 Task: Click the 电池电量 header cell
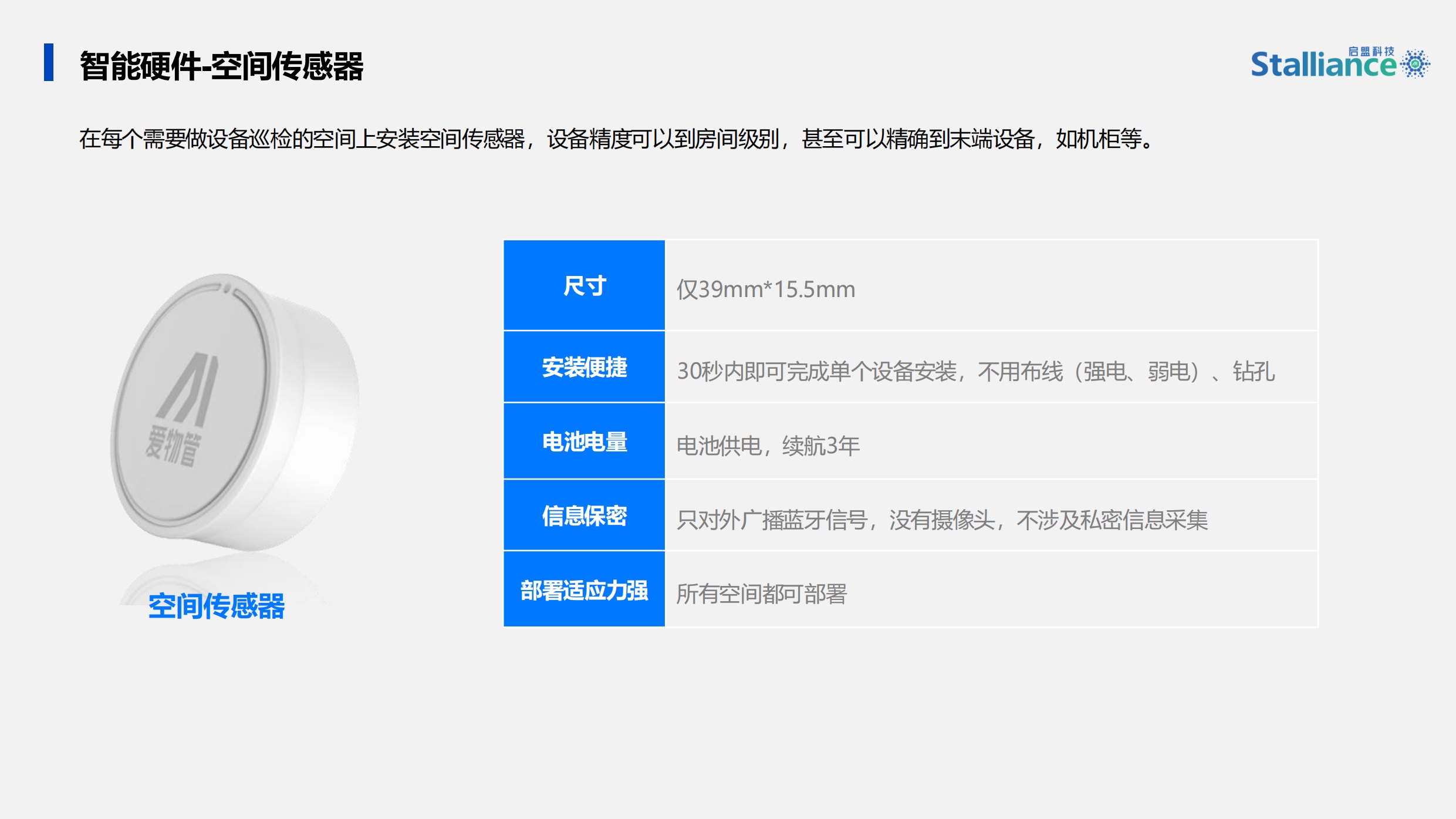click(584, 441)
